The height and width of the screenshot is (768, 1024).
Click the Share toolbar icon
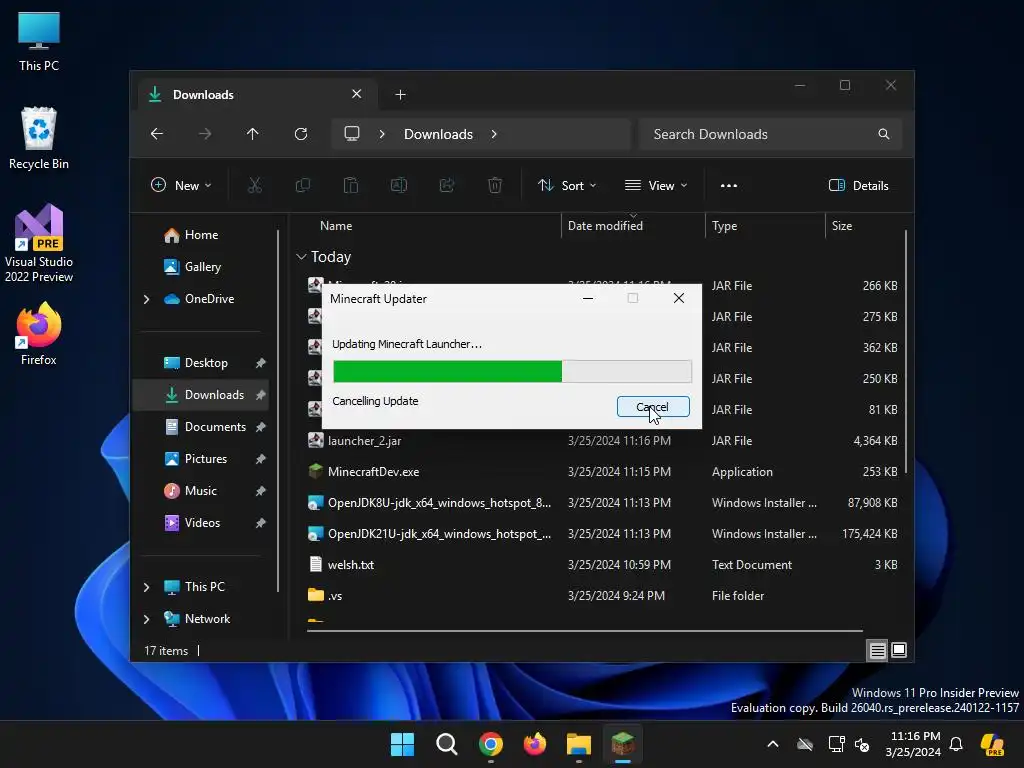(x=447, y=185)
